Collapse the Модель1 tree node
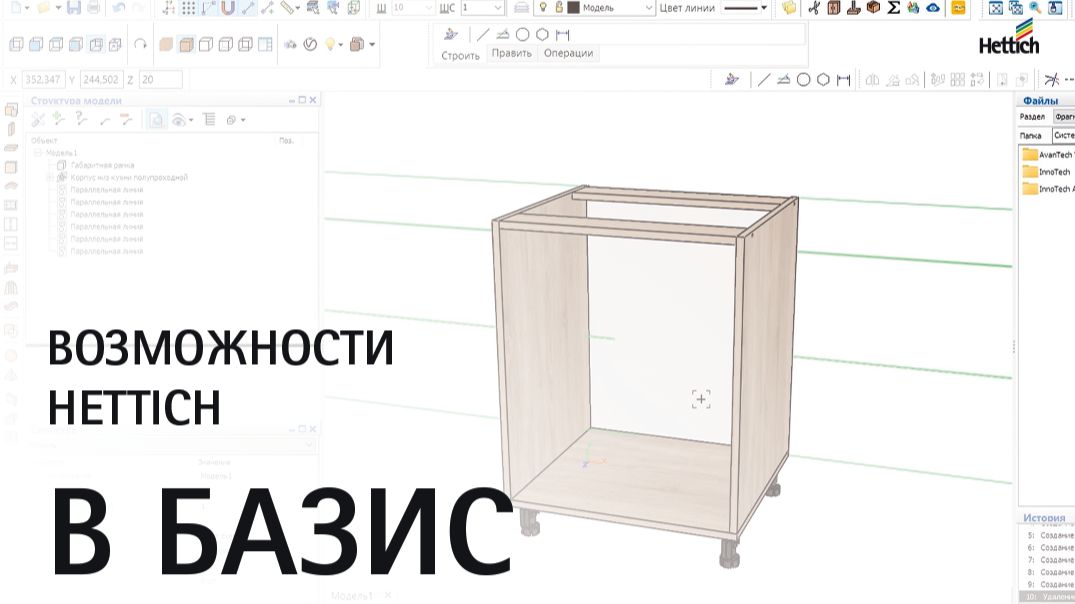The height and width of the screenshot is (604, 1075). [x=38, y=153]
